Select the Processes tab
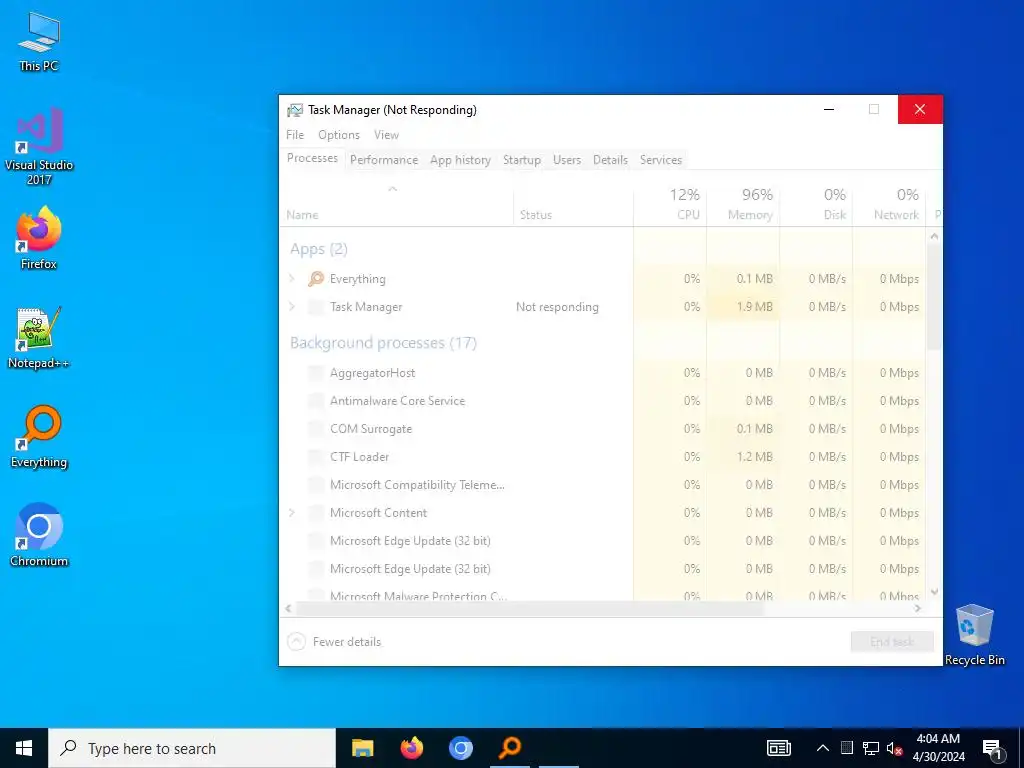 [312, 158]
